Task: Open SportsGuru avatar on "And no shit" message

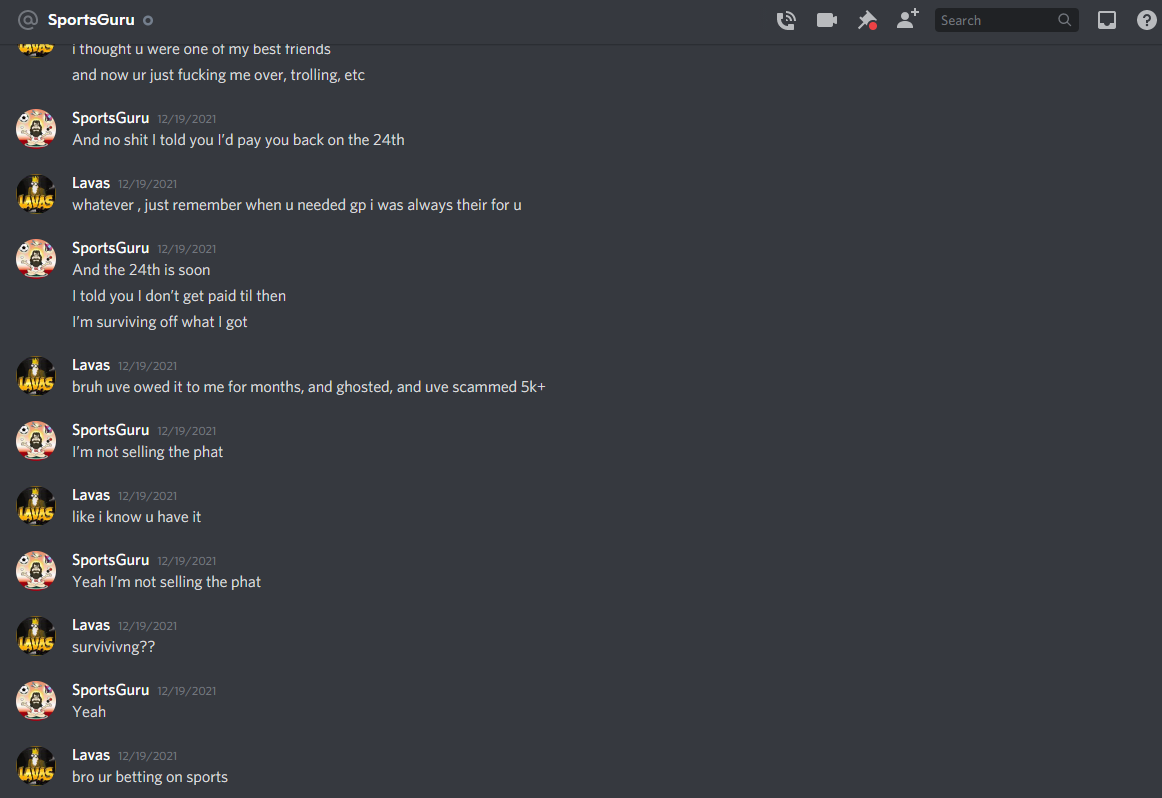Action: pyautogui.click(x=36, y=128)
